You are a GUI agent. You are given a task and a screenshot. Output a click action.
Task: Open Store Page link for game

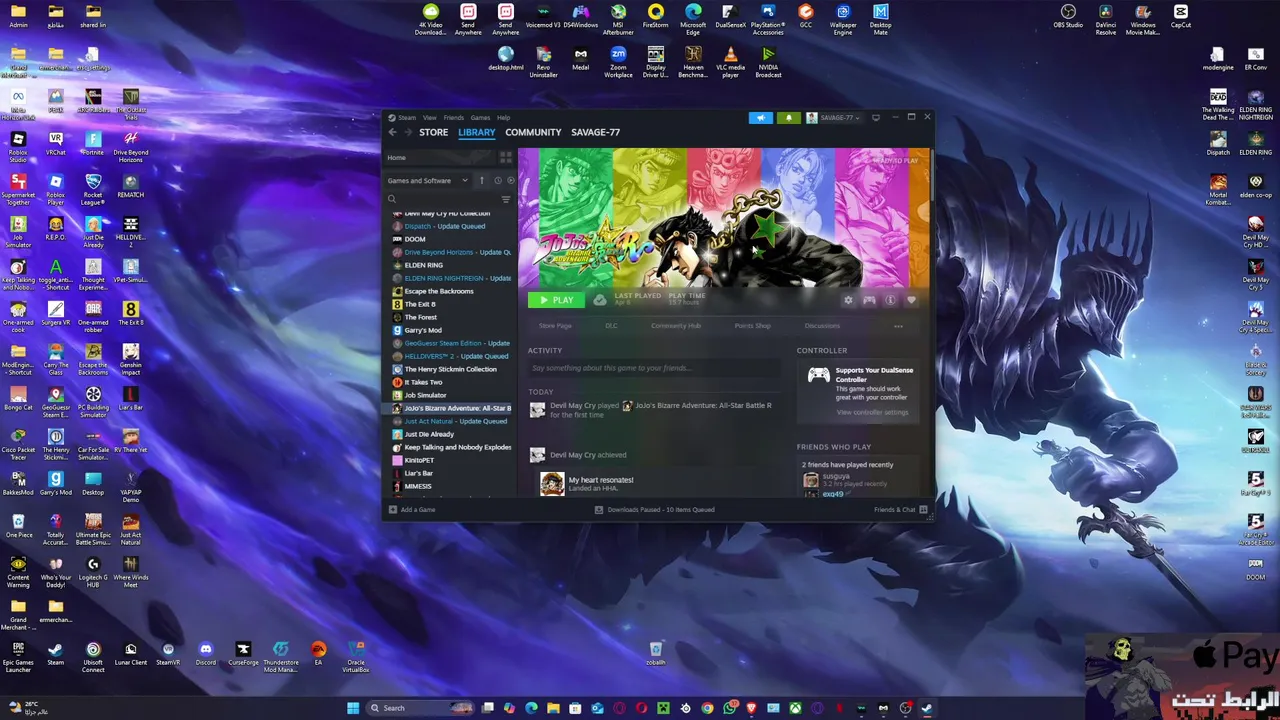555,326
